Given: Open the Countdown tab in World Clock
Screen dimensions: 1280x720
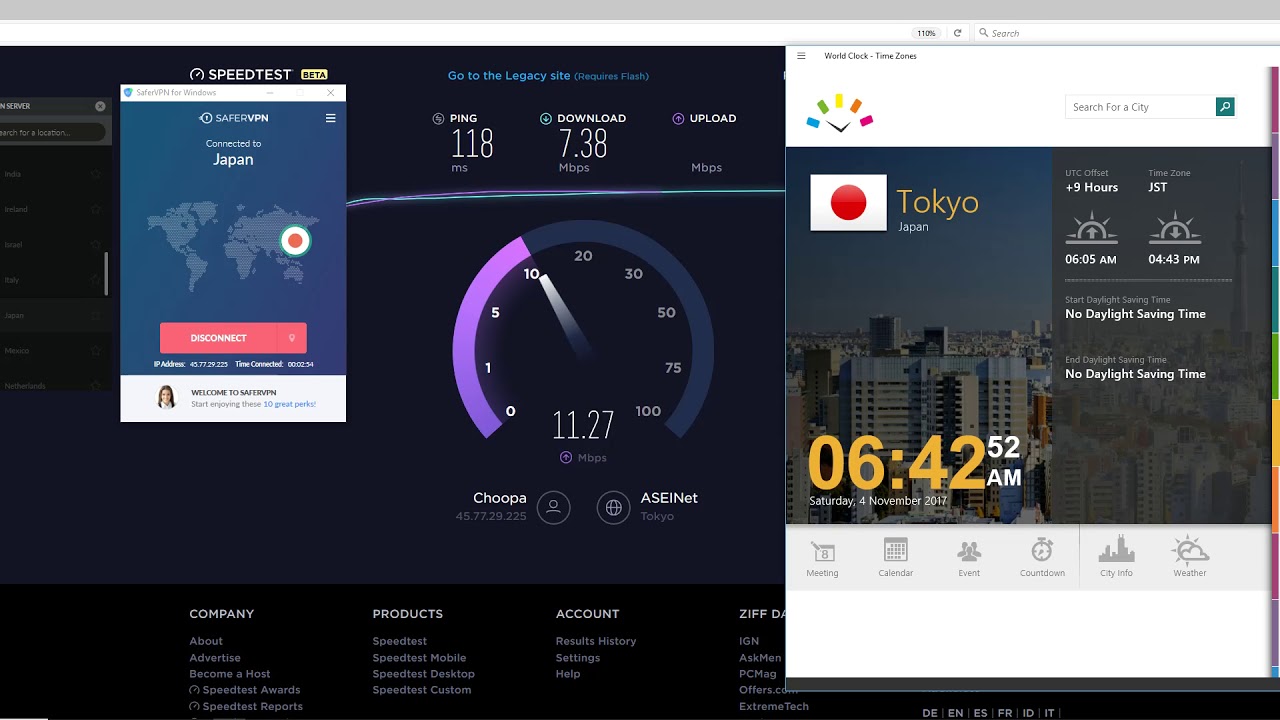Looking at the screenshot, I should (x=1042, y=558).
